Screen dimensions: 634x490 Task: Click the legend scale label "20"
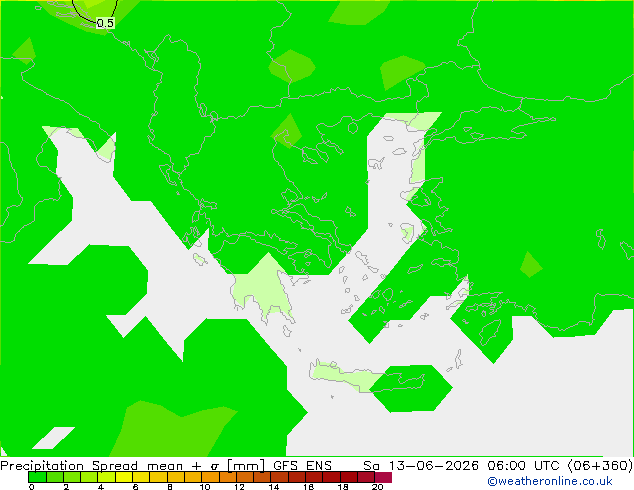(378, 487)
